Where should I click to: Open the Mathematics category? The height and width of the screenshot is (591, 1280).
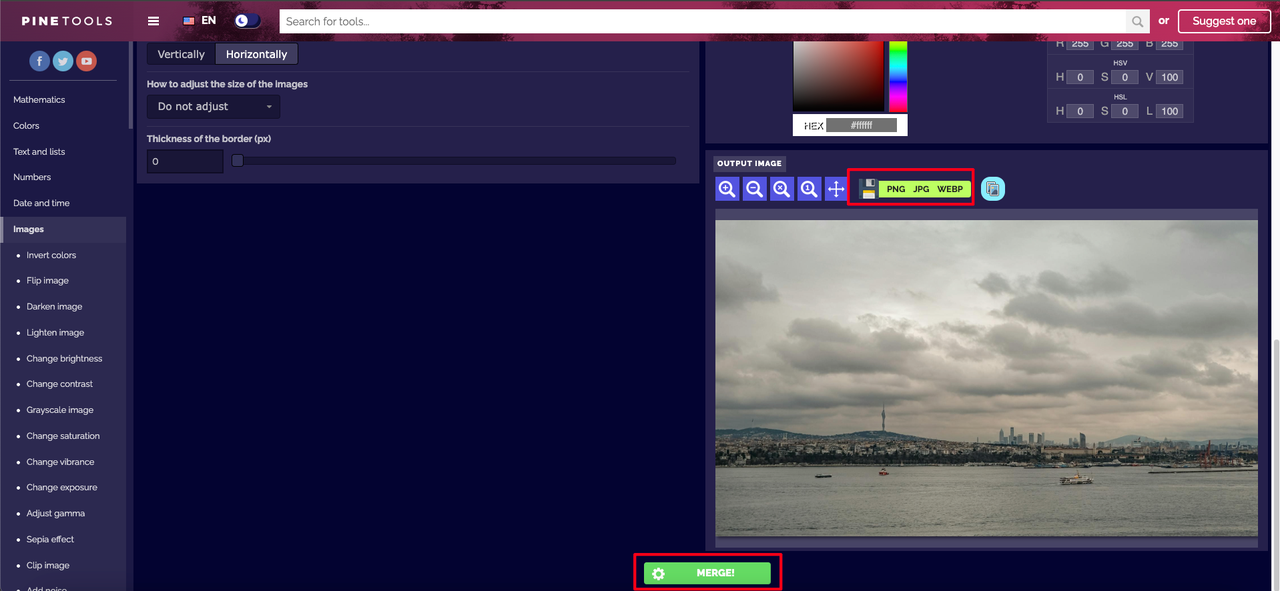coord(39,100)
